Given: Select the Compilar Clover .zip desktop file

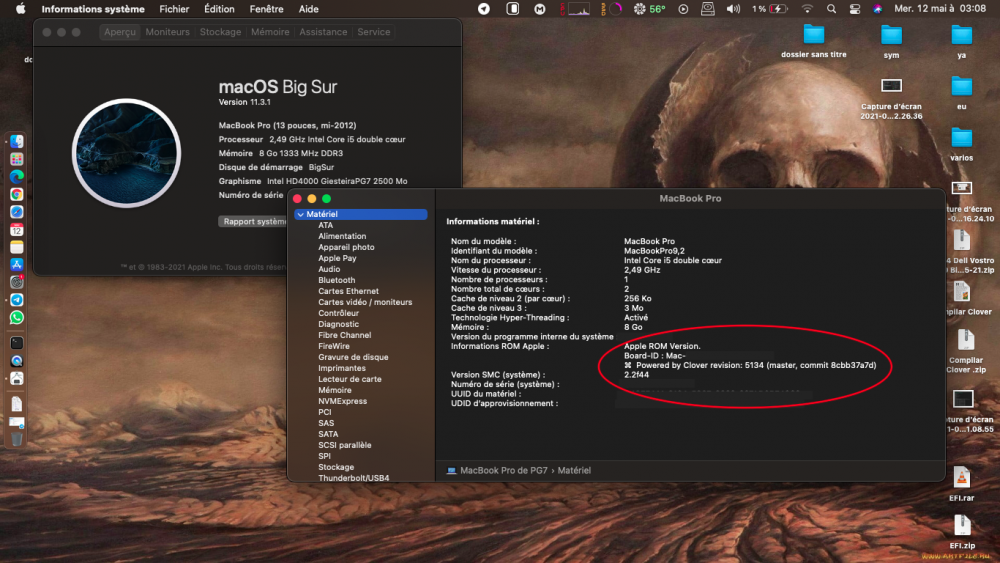Looking at the screenshot, I should coord(966,351).
